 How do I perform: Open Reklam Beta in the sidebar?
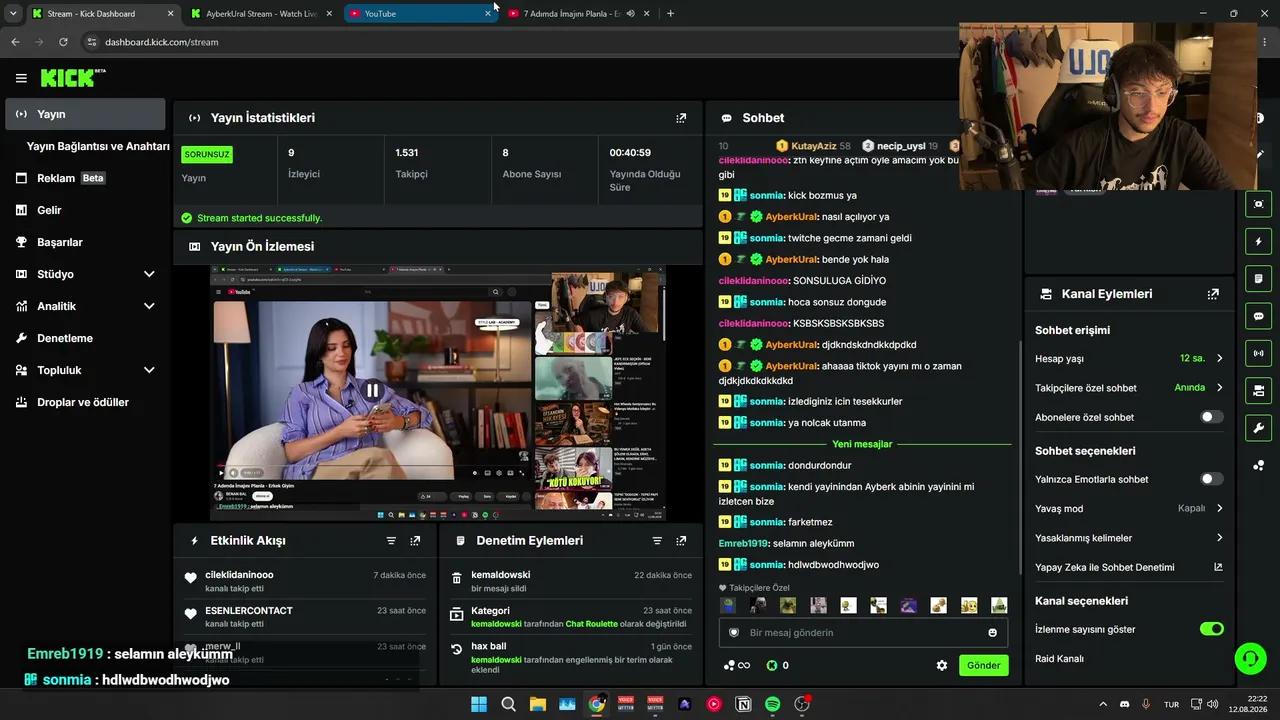click(x=85, y=178)
